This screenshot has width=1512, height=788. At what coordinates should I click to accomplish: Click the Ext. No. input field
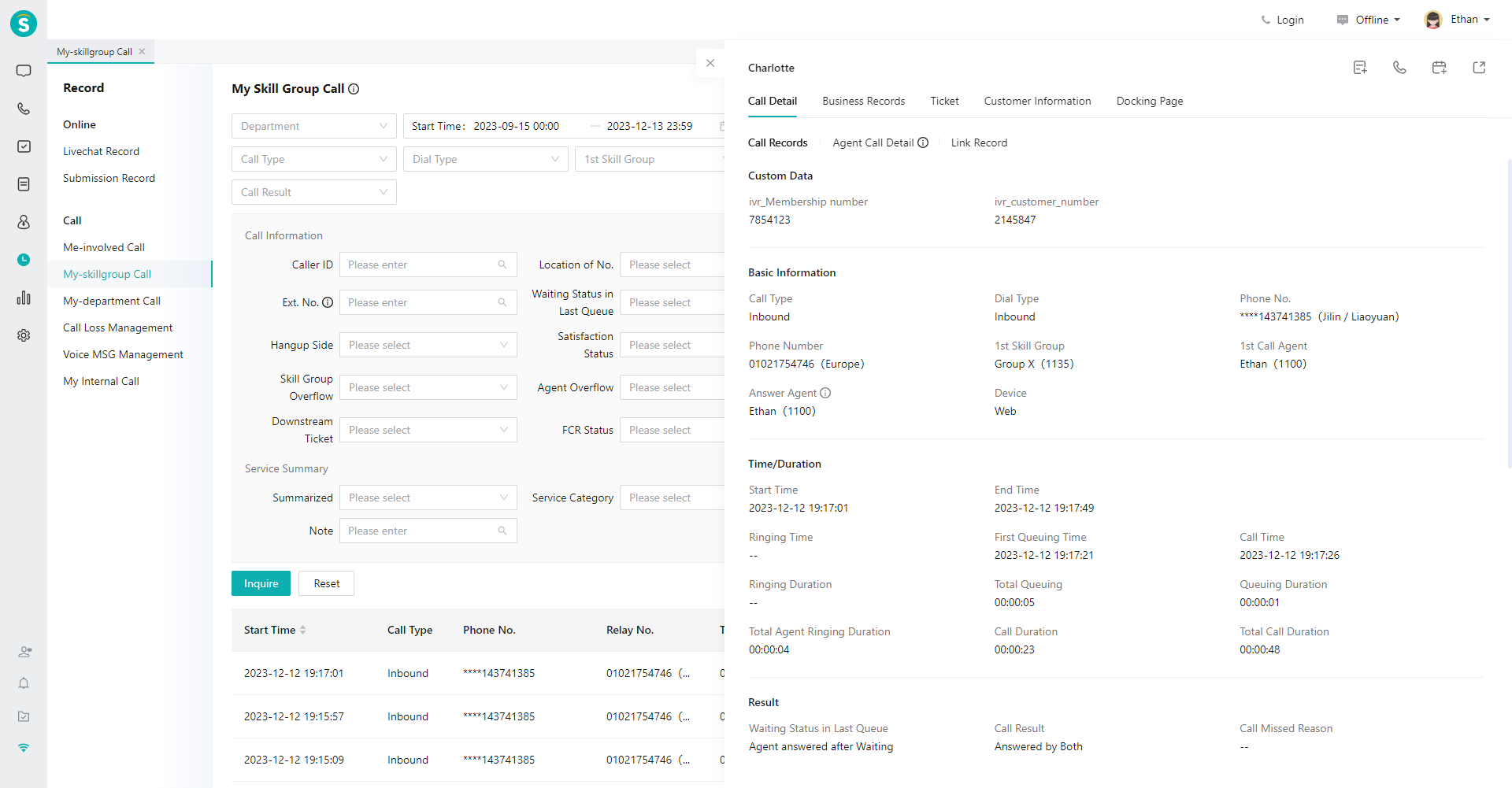pos(428,302)
